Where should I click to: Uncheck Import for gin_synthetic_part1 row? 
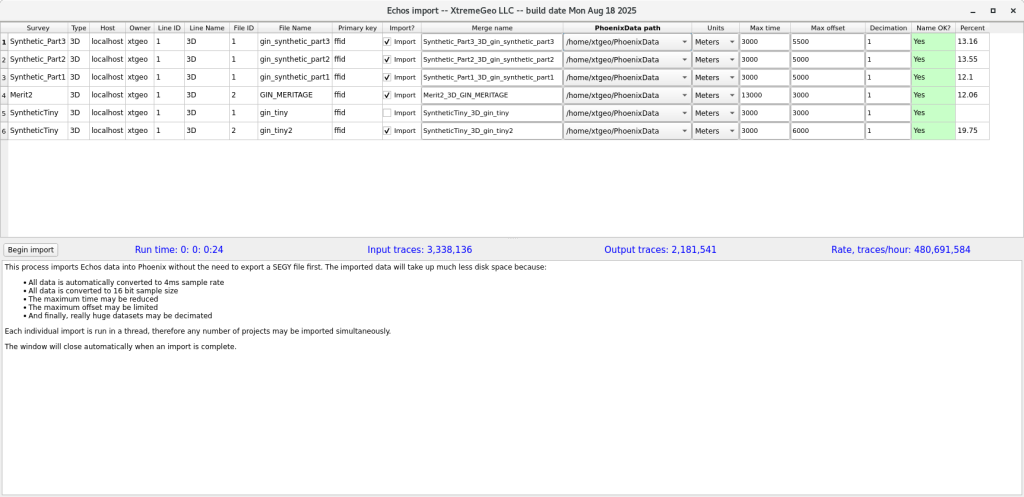(x=387, y=77)
